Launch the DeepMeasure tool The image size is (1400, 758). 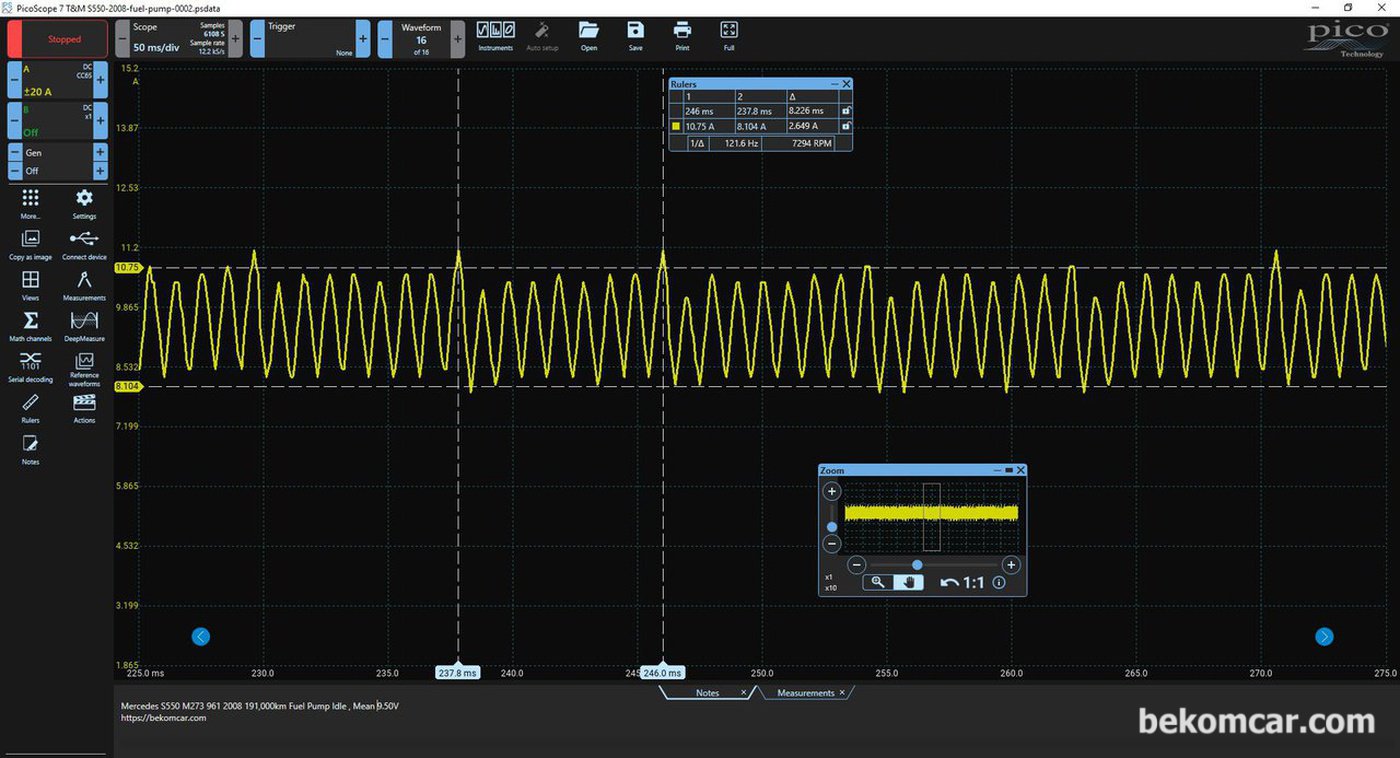point(85,325)
